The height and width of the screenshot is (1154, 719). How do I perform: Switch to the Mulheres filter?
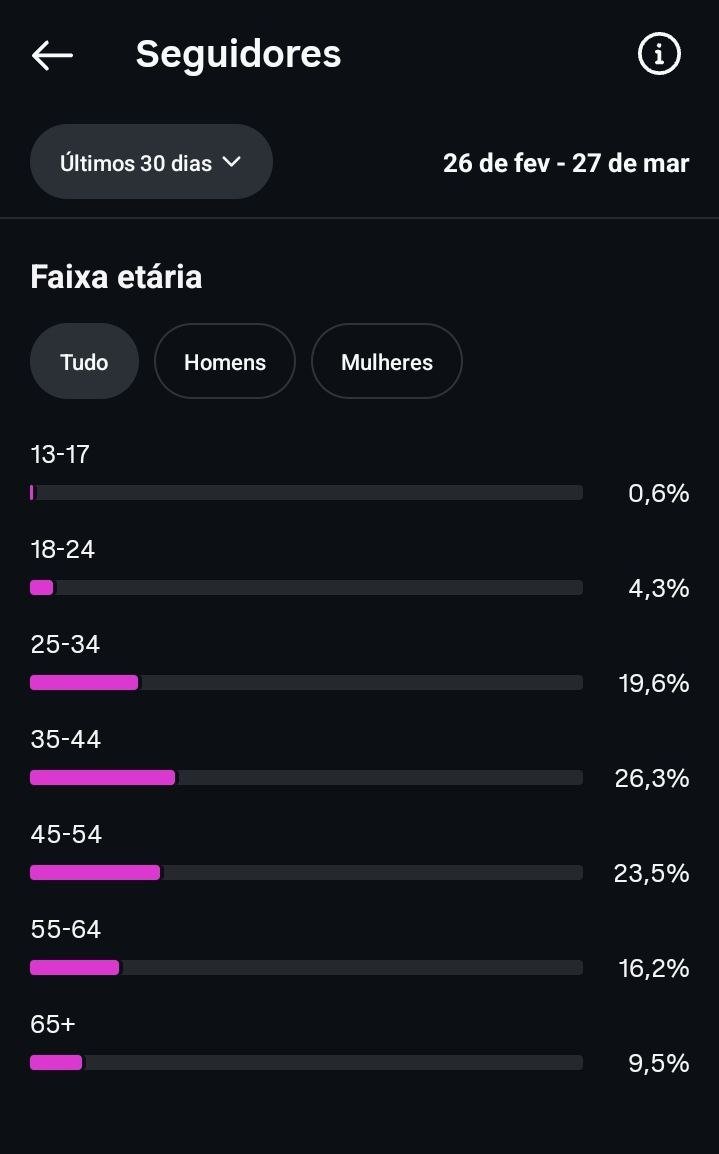(x=387, y=362)
